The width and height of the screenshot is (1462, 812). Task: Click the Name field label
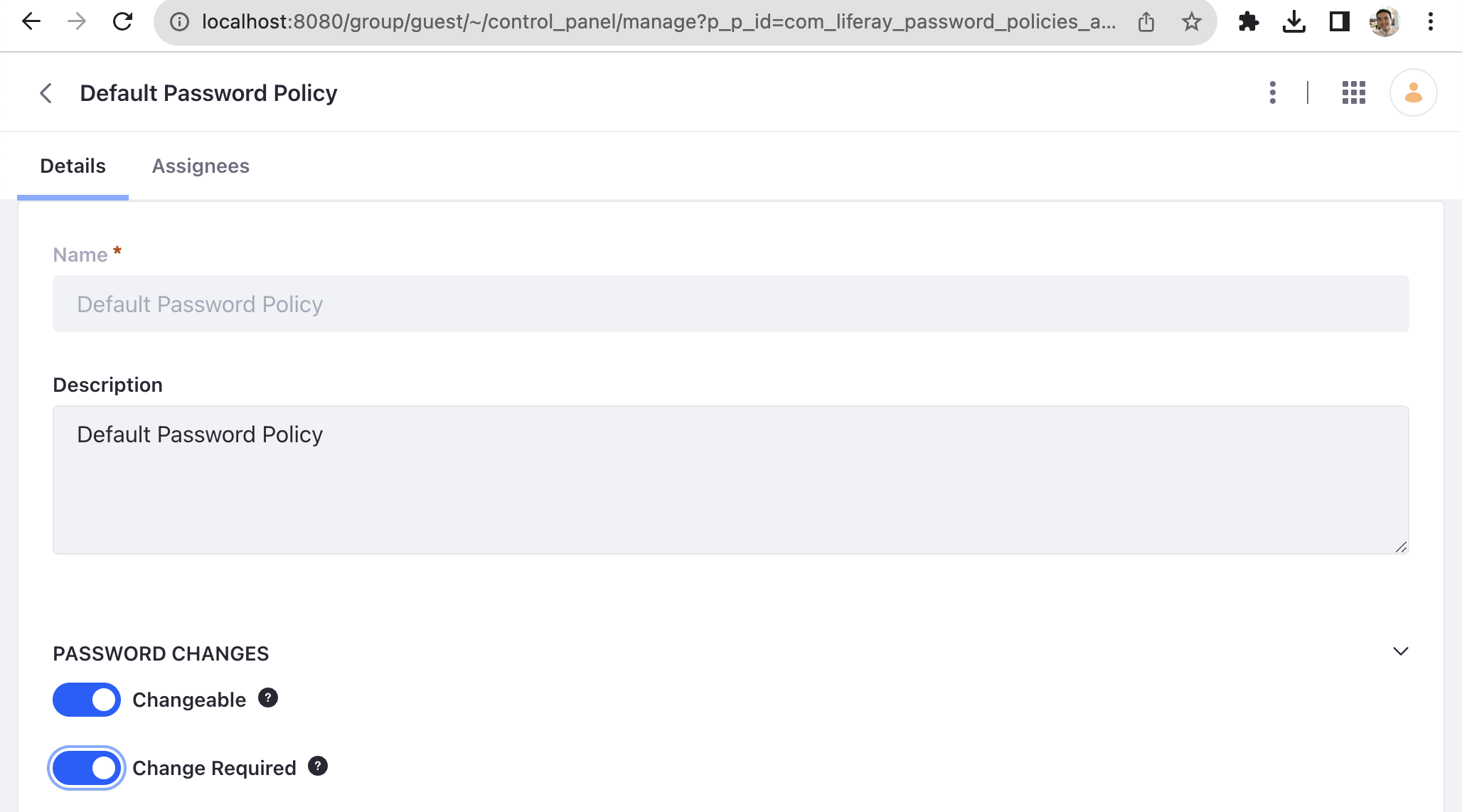tap(80, 255)
